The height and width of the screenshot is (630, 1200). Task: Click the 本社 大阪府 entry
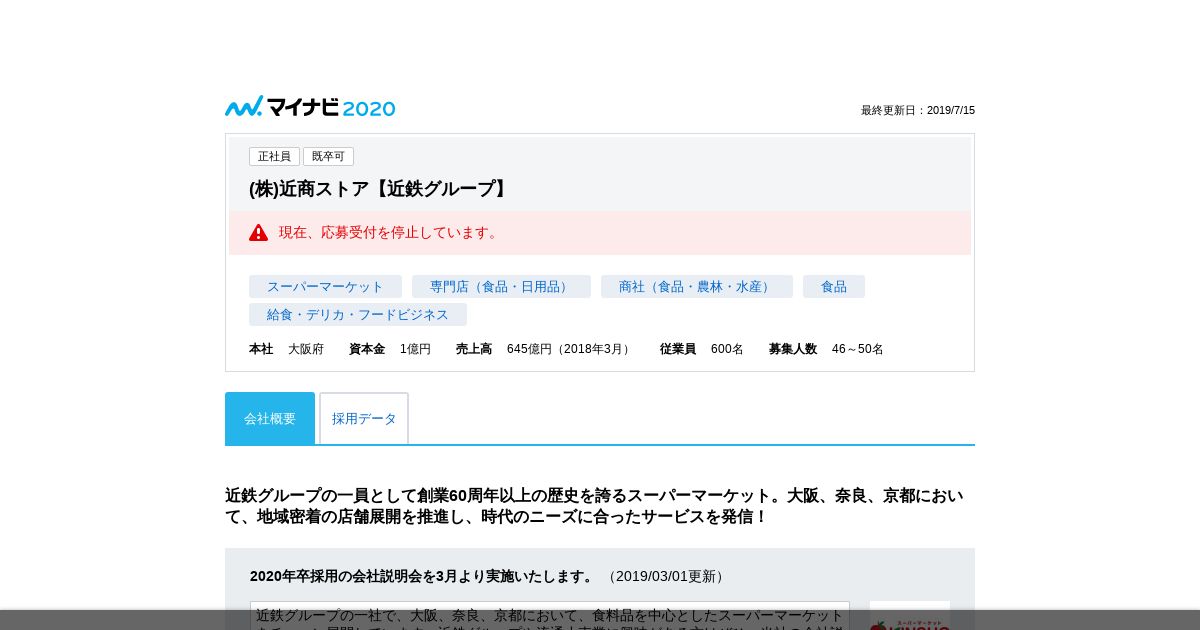pos(287,349)
